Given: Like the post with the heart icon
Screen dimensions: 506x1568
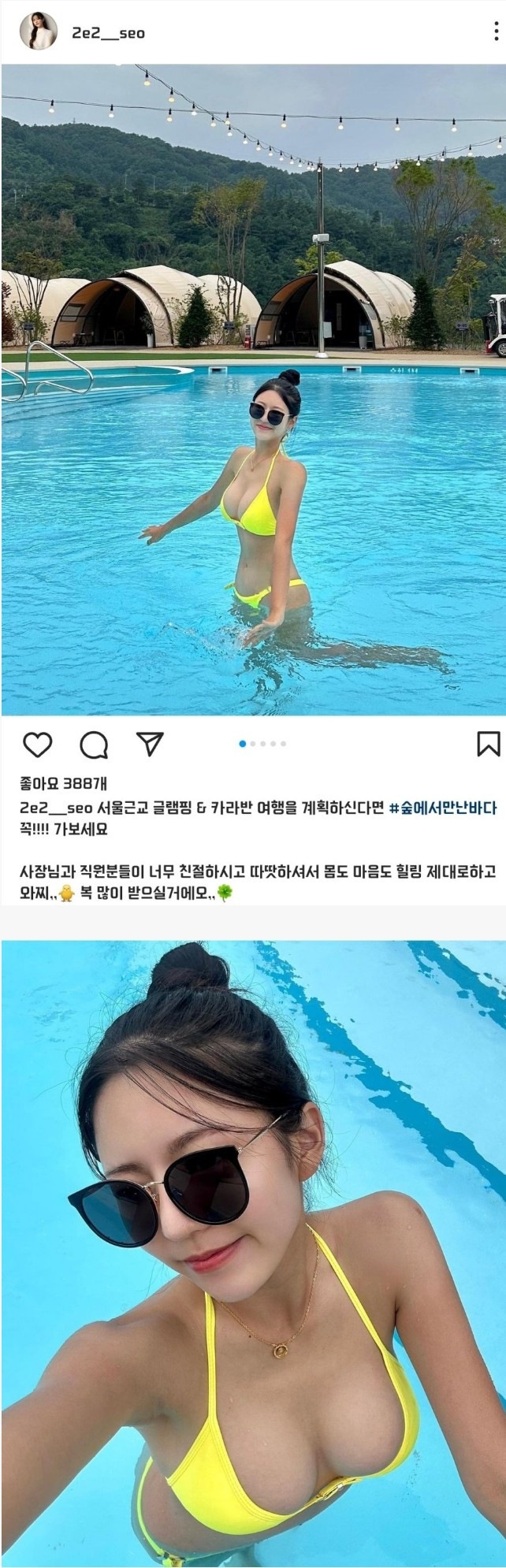Looking at the screenshot, I should (x=37, y=744).
